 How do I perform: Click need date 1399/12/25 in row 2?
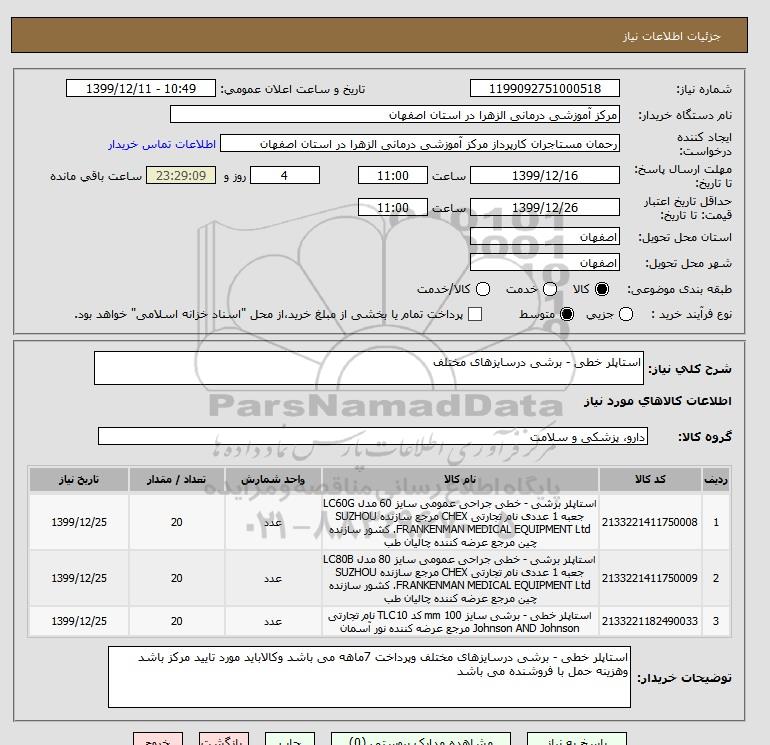click(79, 578)
